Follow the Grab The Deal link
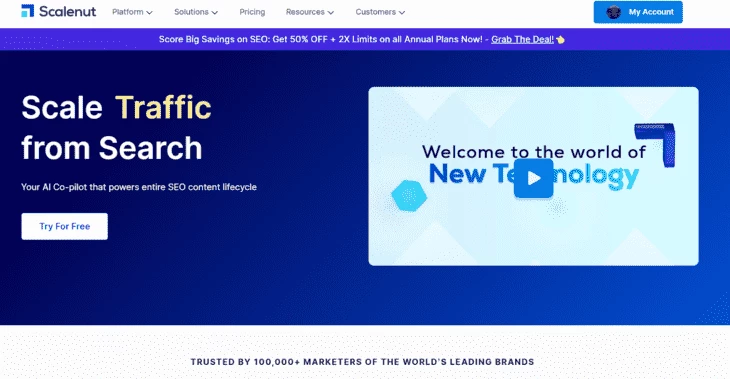 pyautogui.click(x=522, y=40)
